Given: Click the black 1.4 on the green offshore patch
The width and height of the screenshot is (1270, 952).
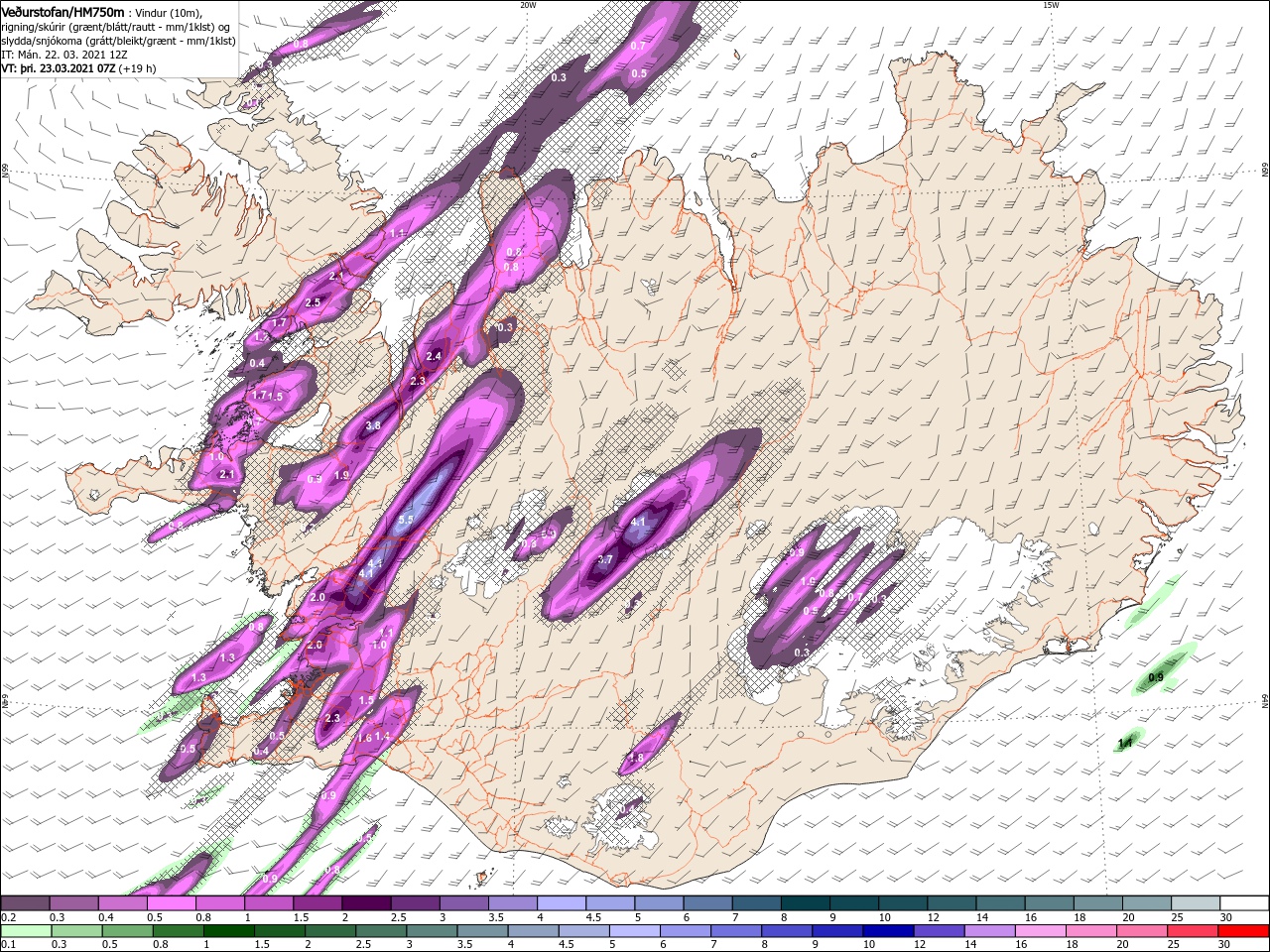Looking at the screenshot, I should point(1125,743).
